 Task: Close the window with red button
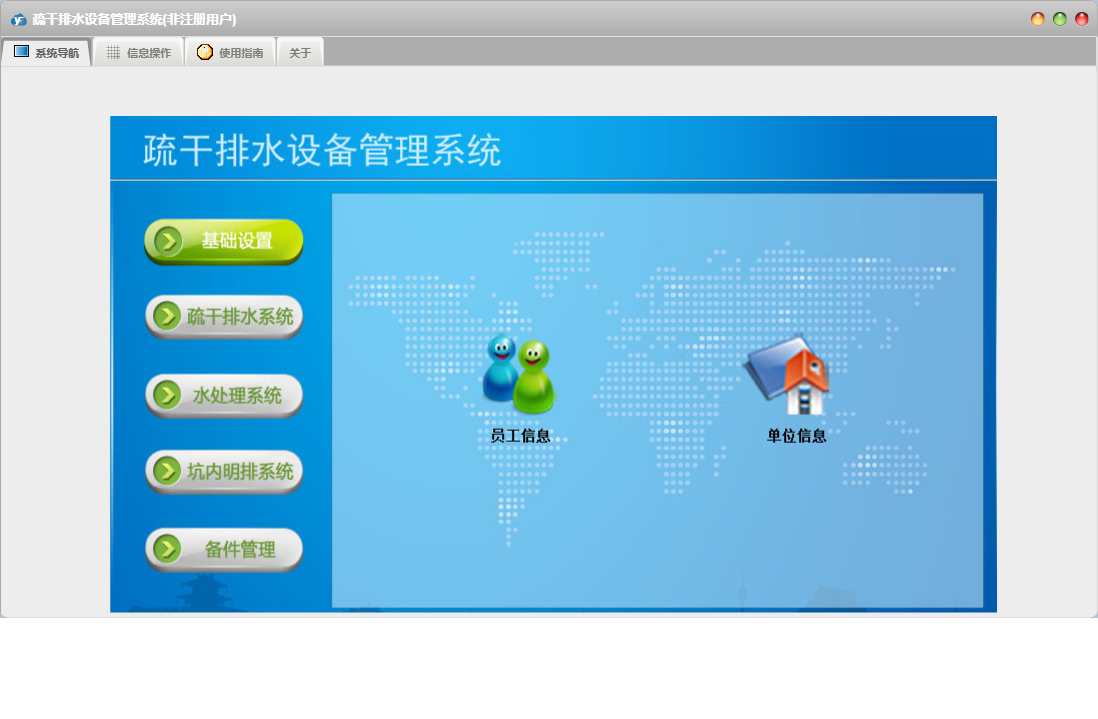1082,19
